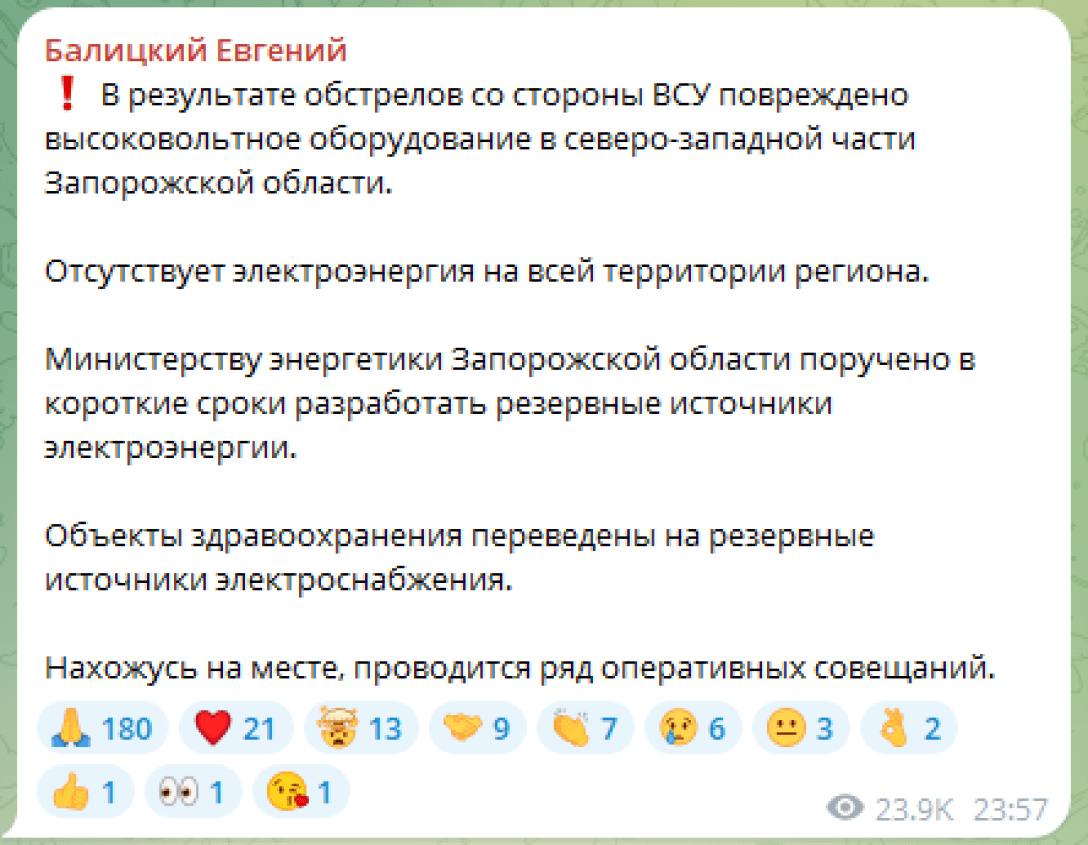The height and width of the screenshot is (845, 1088).
Task: Click the line about Министерству энергетики
Action: click(x=510, y=360)
